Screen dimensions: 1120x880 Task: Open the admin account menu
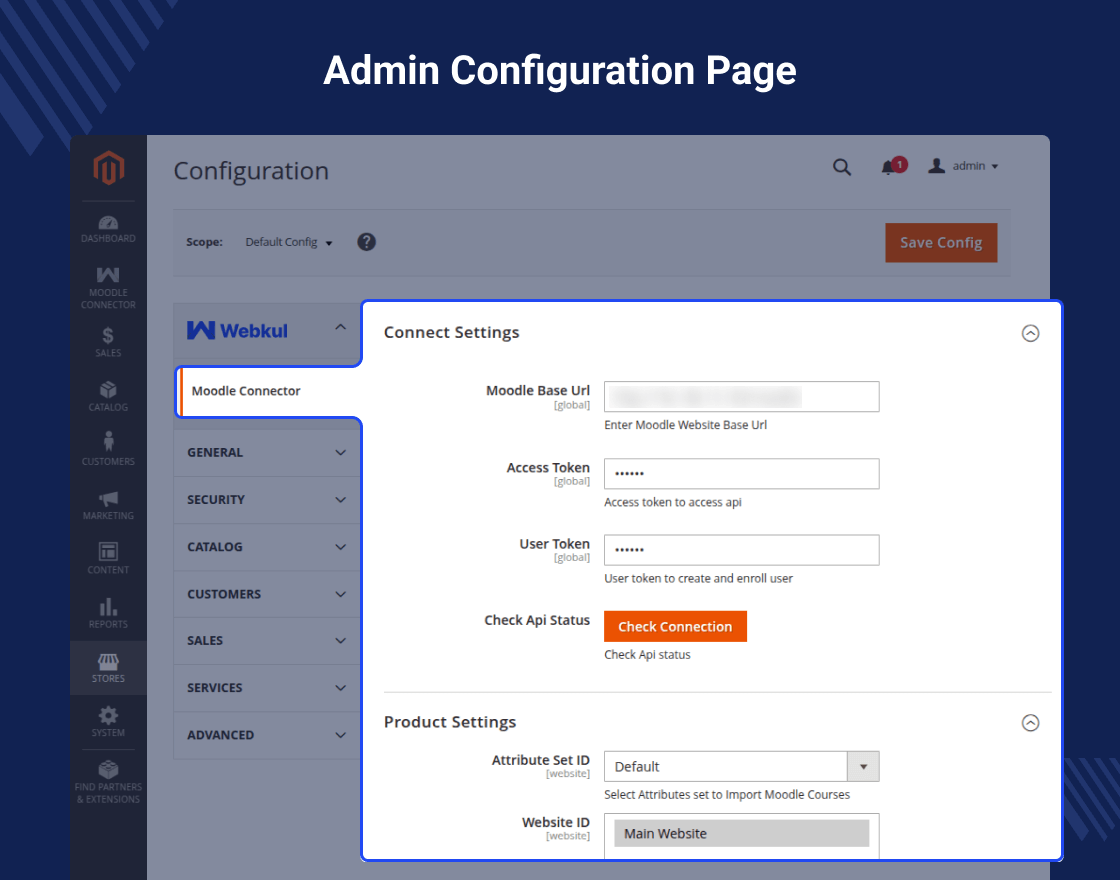pos(963,166)
